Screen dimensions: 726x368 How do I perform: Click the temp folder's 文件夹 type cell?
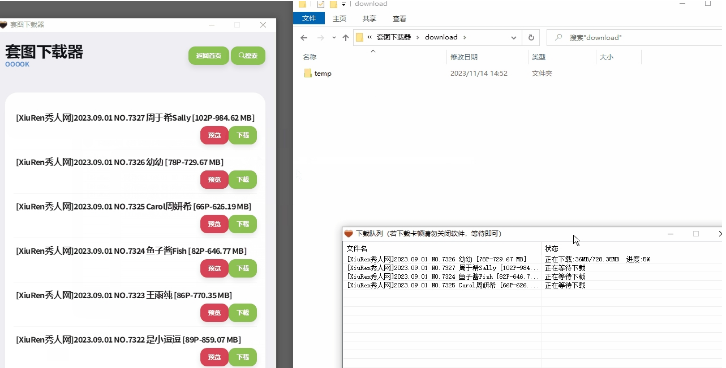pyautogui.click(x=542, y=74)
